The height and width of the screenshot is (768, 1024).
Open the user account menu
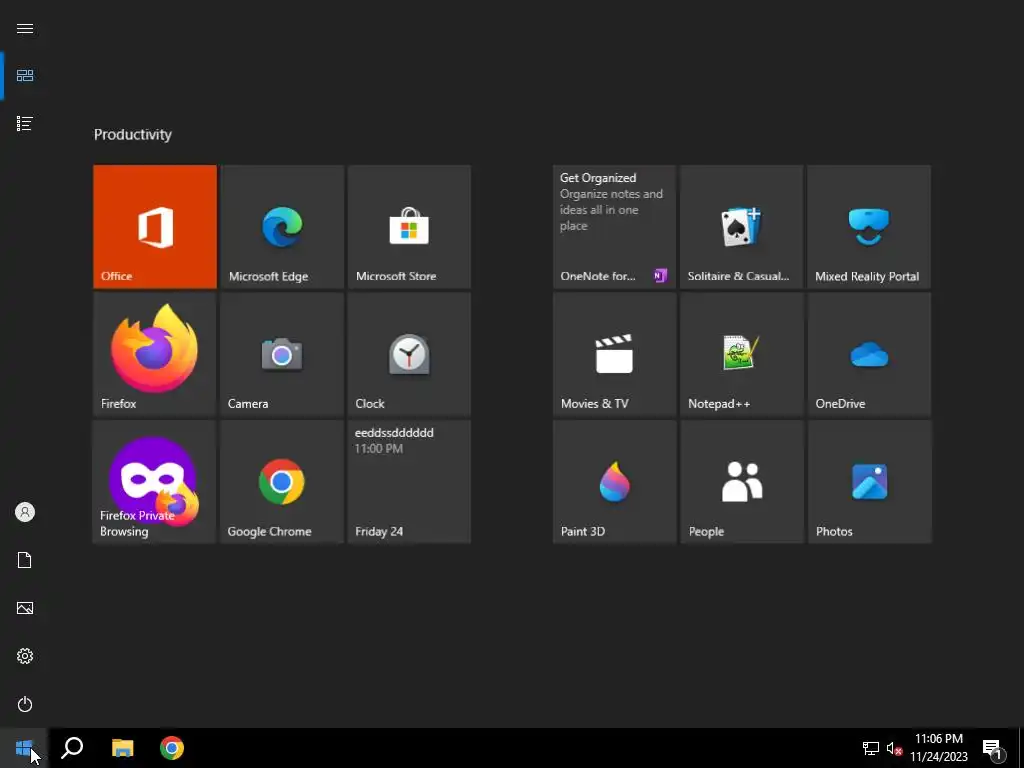pyautogui.click(x=25, y=512)
